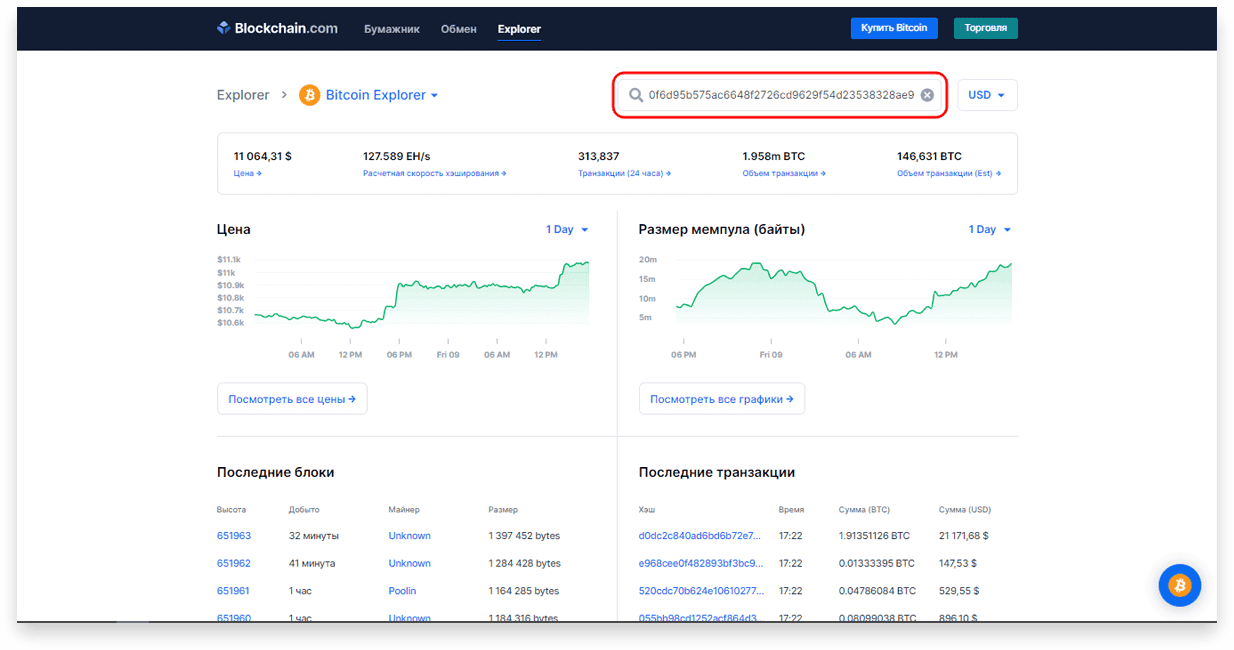The height and width of the screenshot is (650, 1234).
Task: Click the 1.958m BTC volume value
Action: point(774,156)
